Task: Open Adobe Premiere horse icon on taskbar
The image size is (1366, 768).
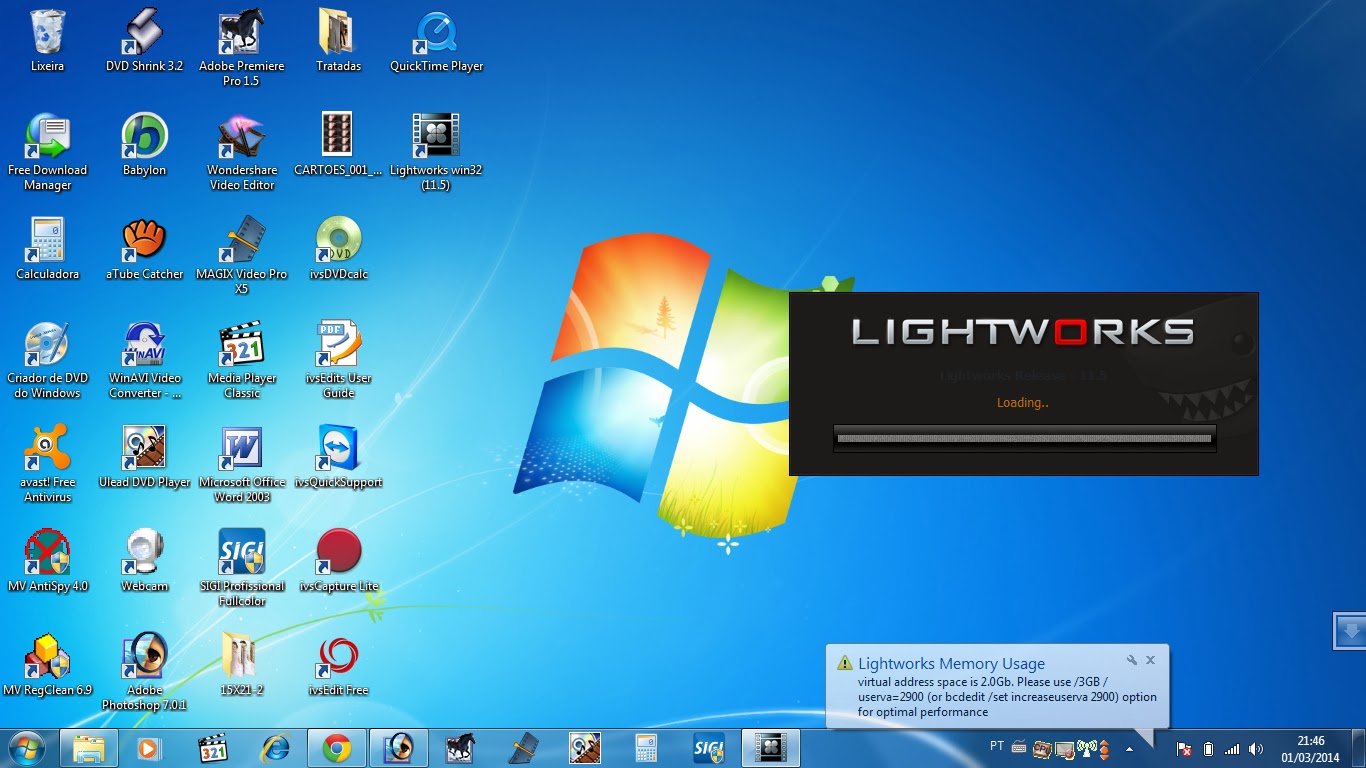Action: (x=460, y=748)
